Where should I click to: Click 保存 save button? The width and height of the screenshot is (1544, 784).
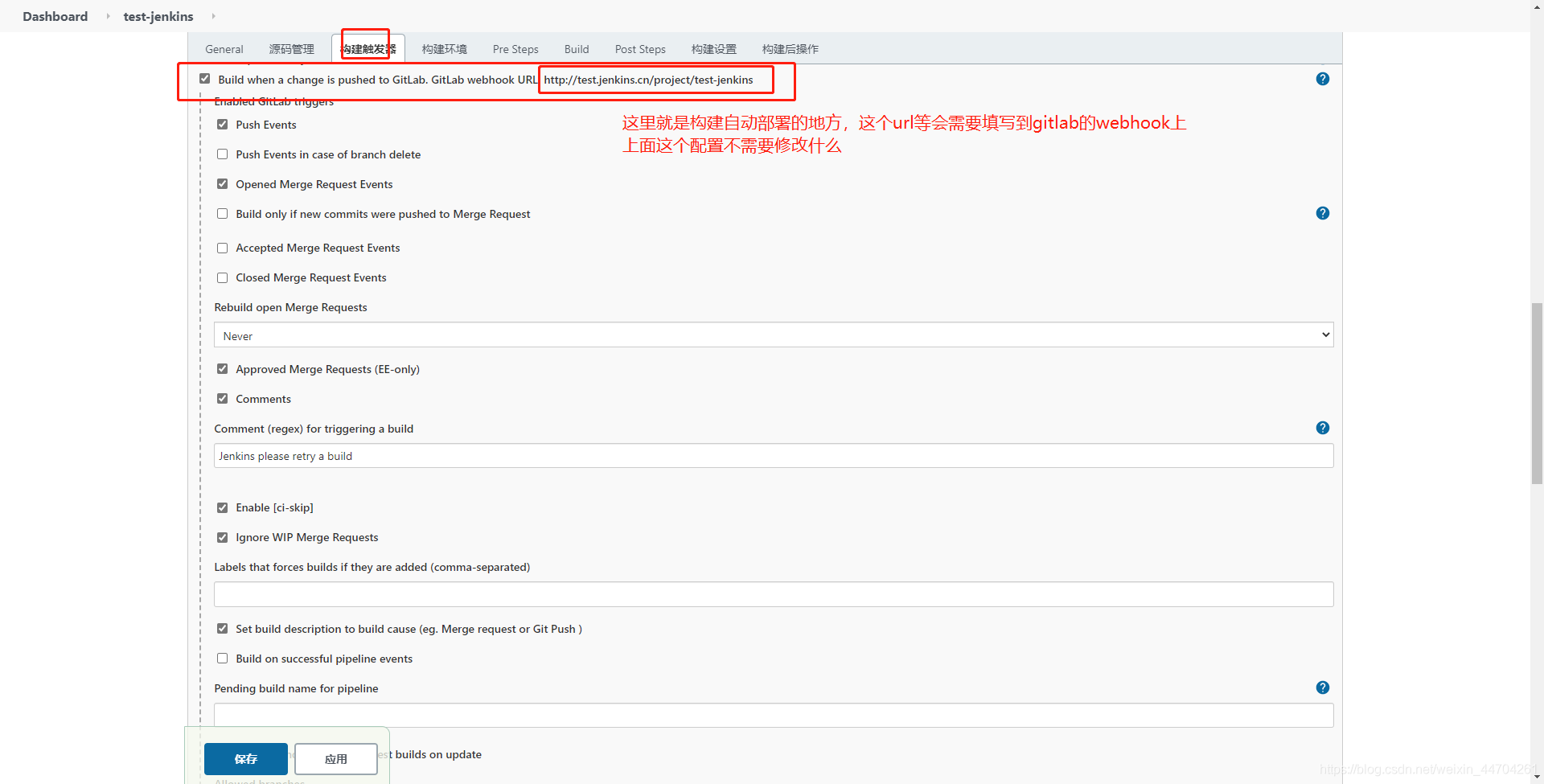[246, 759]
